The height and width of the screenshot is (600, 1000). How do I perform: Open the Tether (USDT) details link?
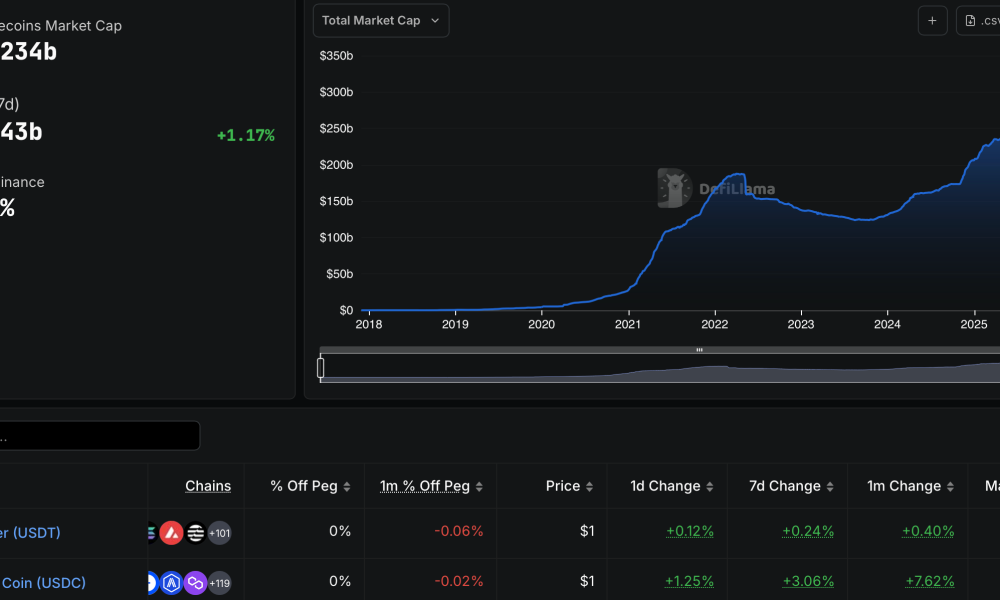tap(30, 533)
